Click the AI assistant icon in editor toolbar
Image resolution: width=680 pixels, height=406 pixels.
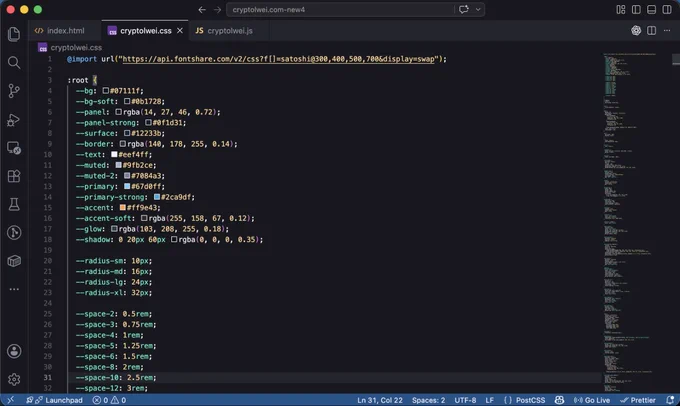click(636, 30)
